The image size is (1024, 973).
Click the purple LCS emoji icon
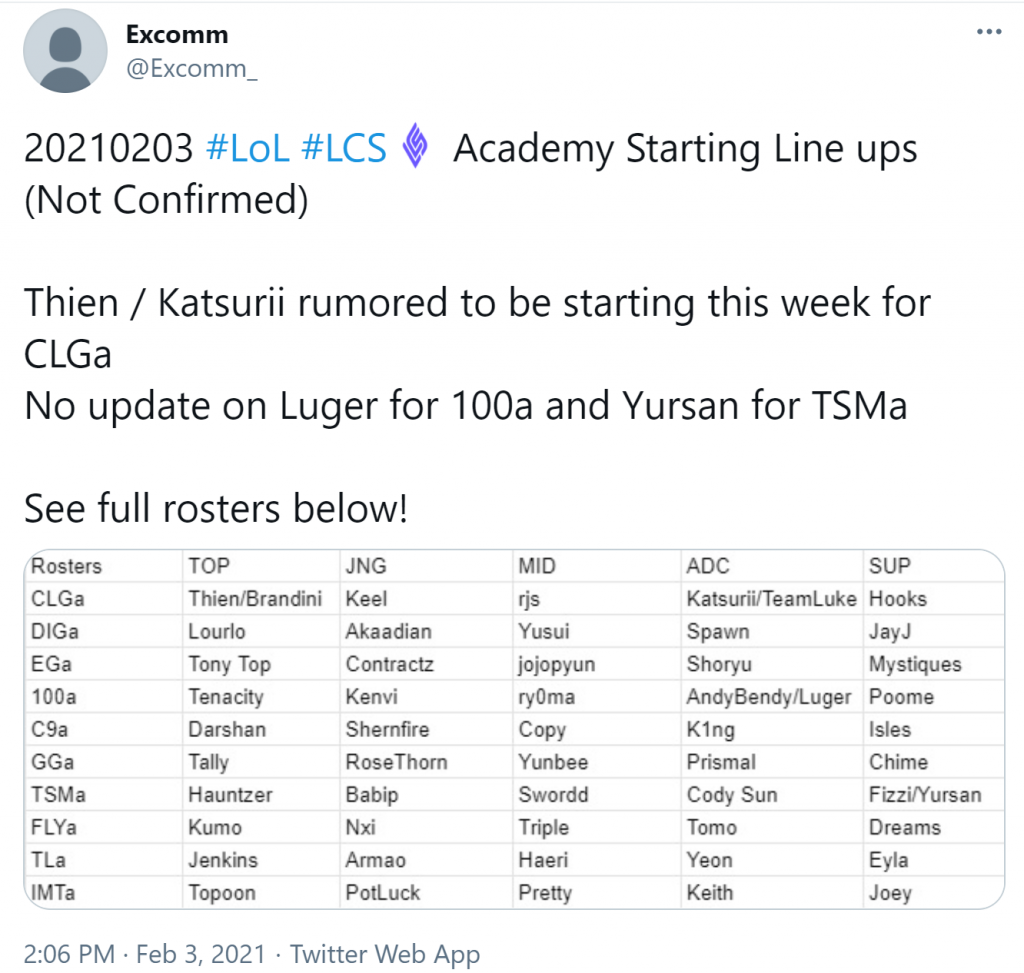pos(415,146)
